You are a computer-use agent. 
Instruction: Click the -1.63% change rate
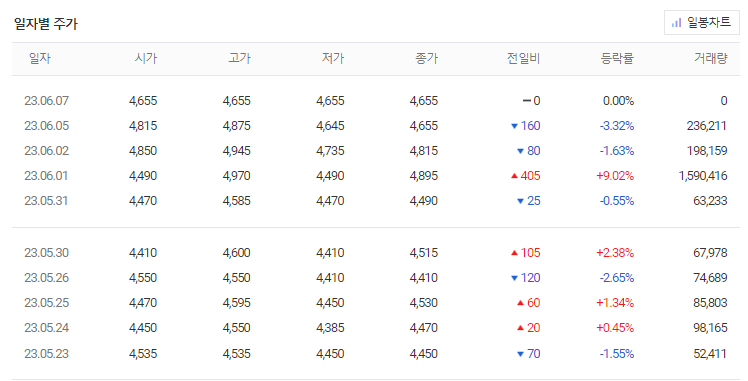[617, 151]
